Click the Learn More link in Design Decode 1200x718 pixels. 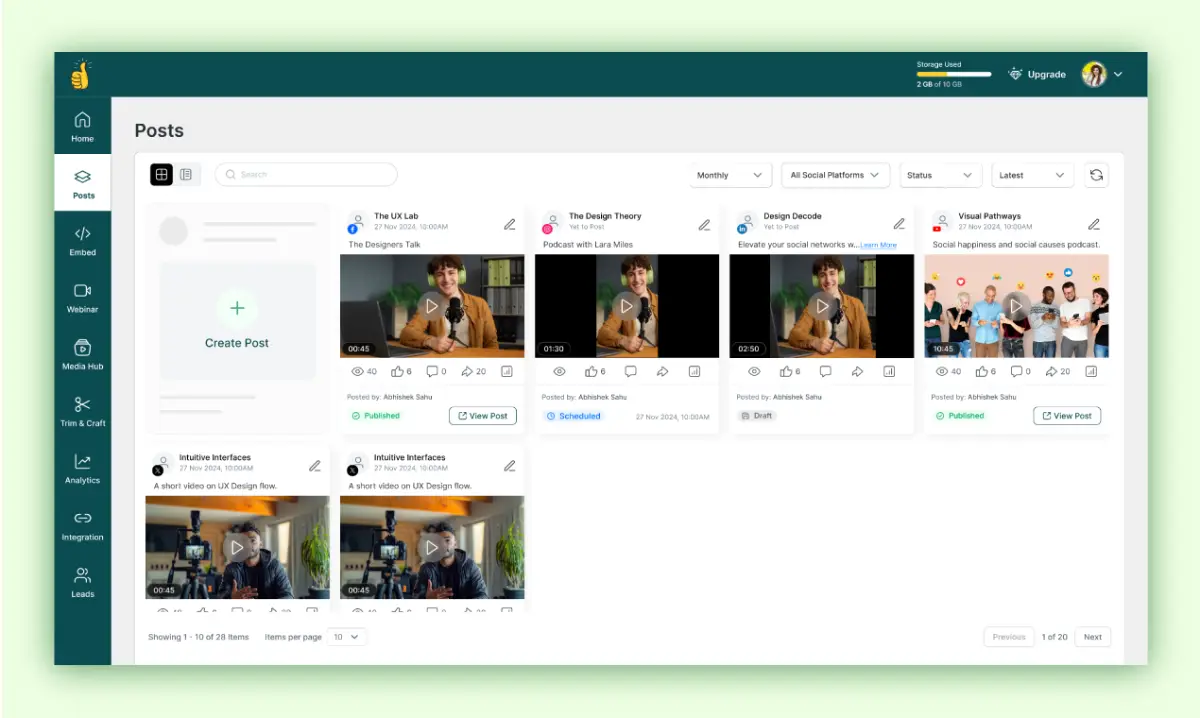point(879,245)
